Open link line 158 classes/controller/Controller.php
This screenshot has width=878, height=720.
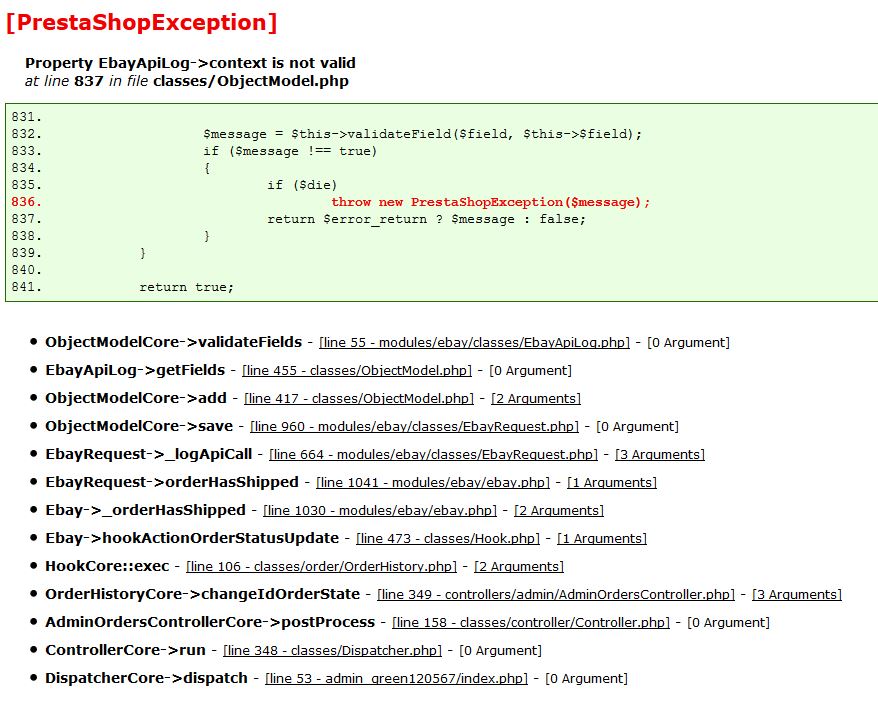pyautogui.click(x=531, y=623)
